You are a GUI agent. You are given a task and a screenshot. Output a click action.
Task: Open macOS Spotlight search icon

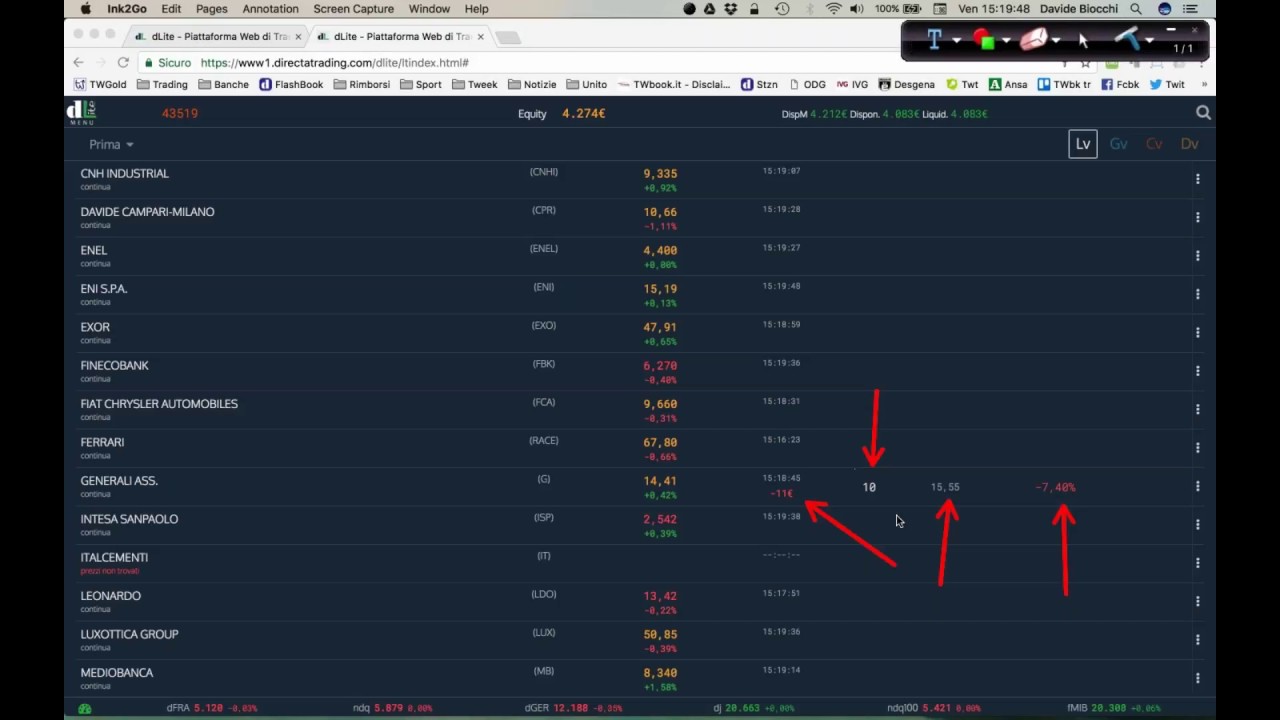coord(1136,9)
